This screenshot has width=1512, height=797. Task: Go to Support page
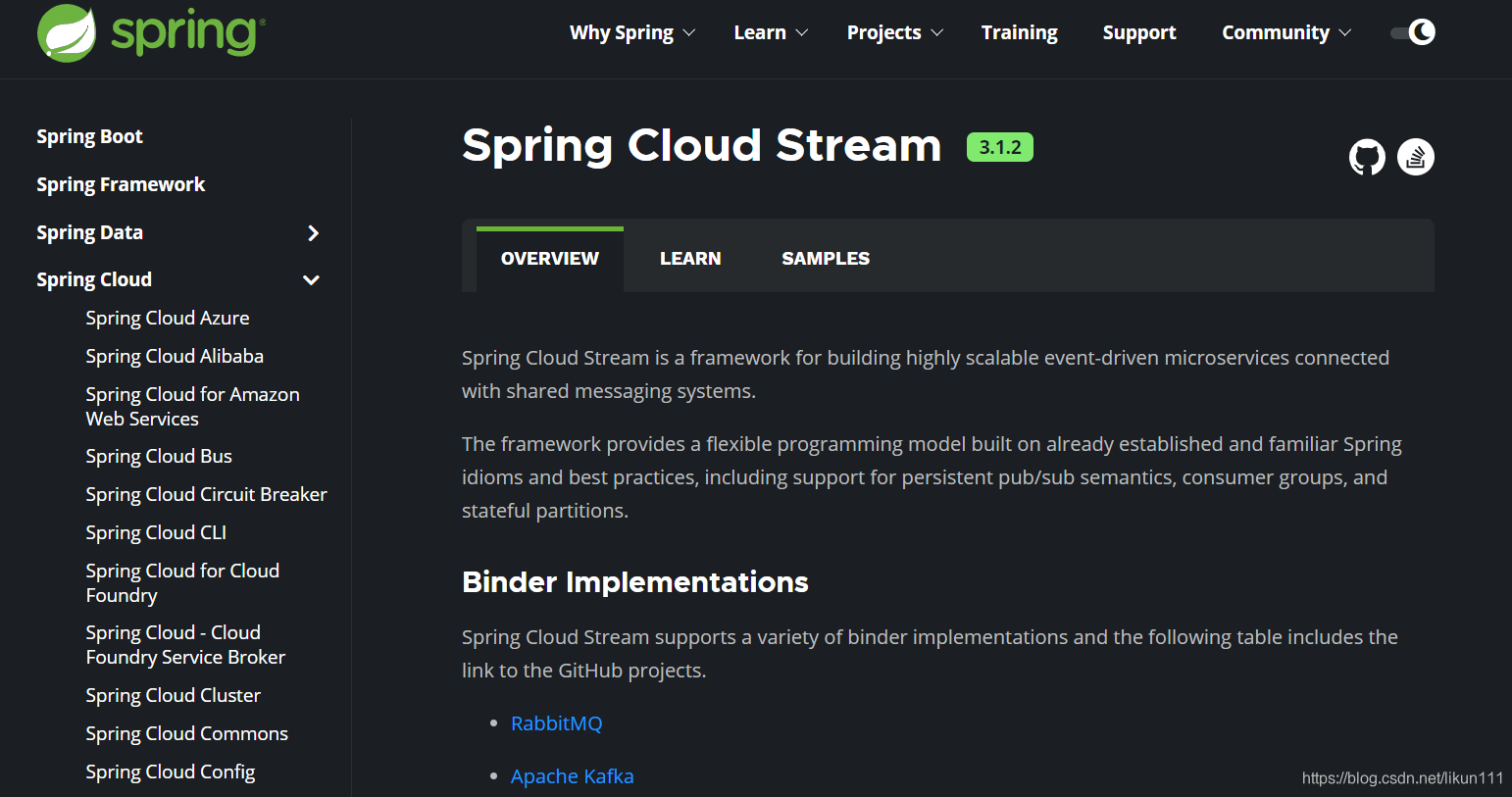[x=1139, y=32]
